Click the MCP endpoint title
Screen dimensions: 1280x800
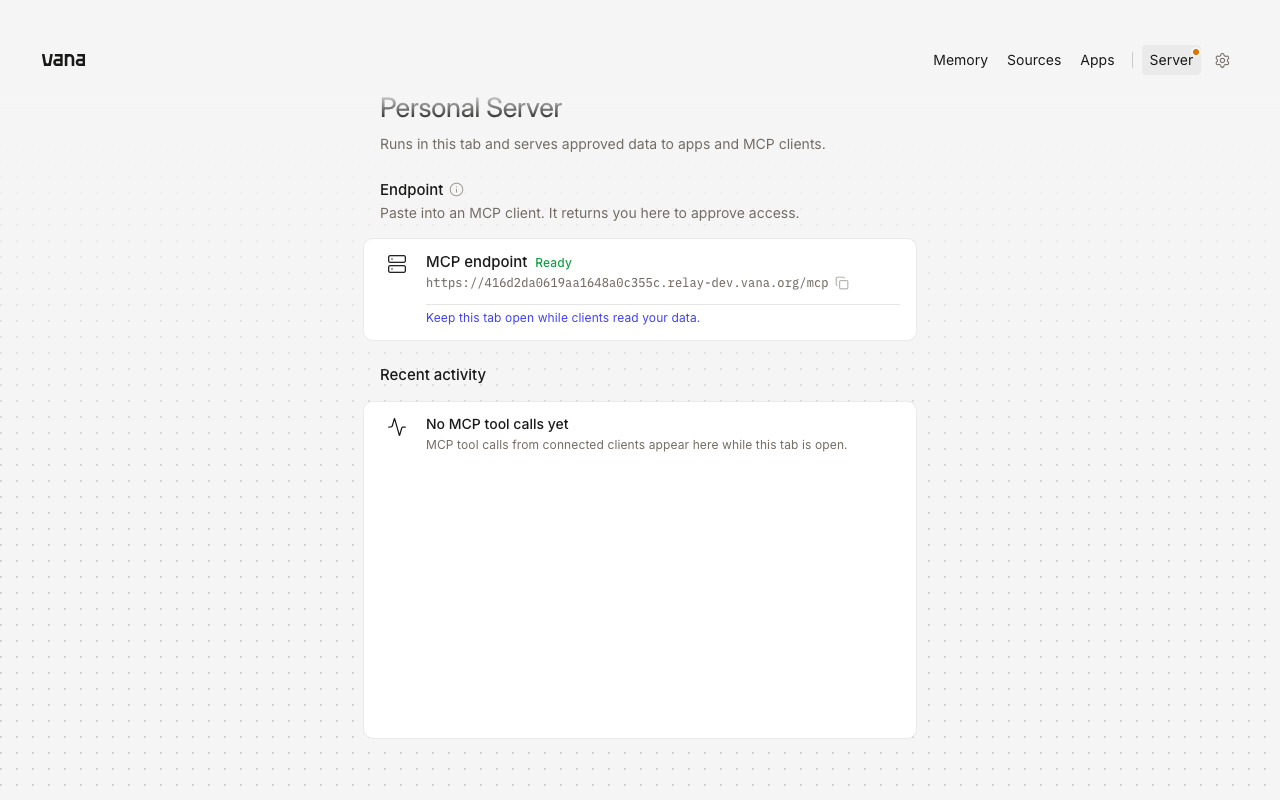tap(476, 262)
